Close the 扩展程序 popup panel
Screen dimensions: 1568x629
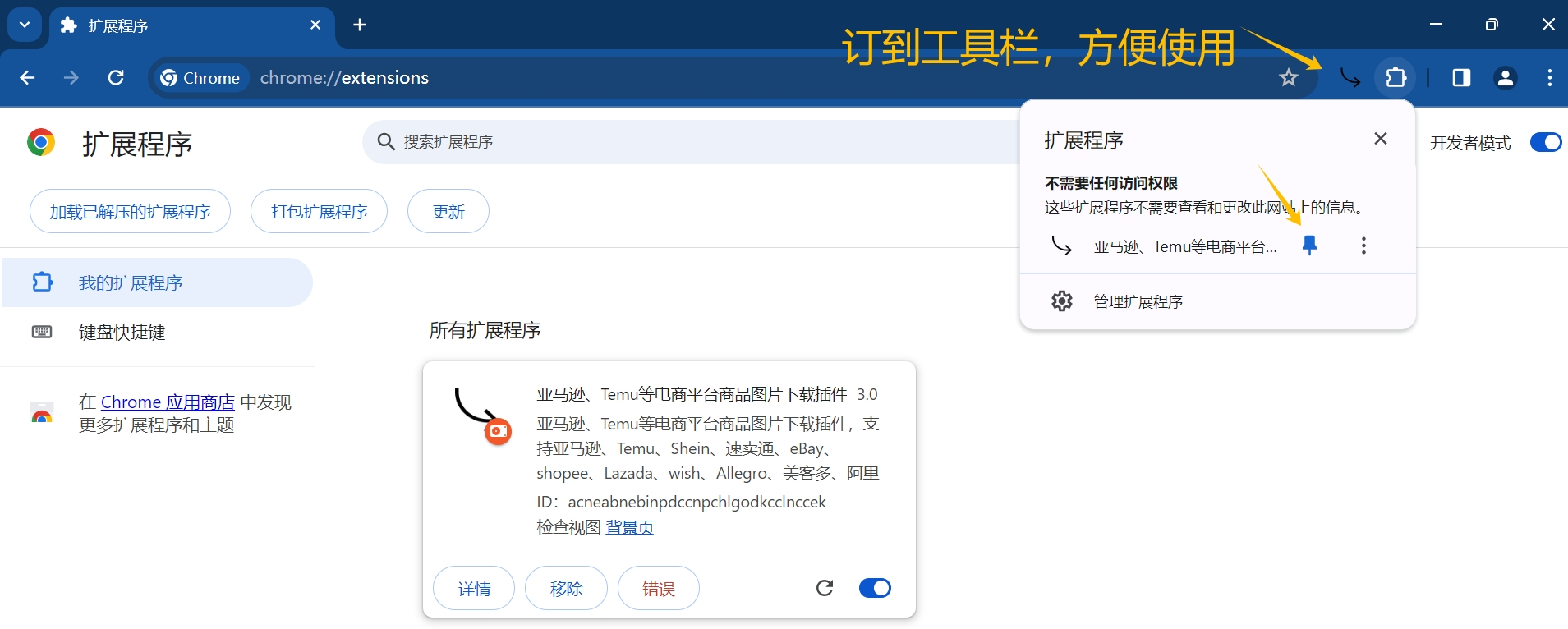(1381, 139)
